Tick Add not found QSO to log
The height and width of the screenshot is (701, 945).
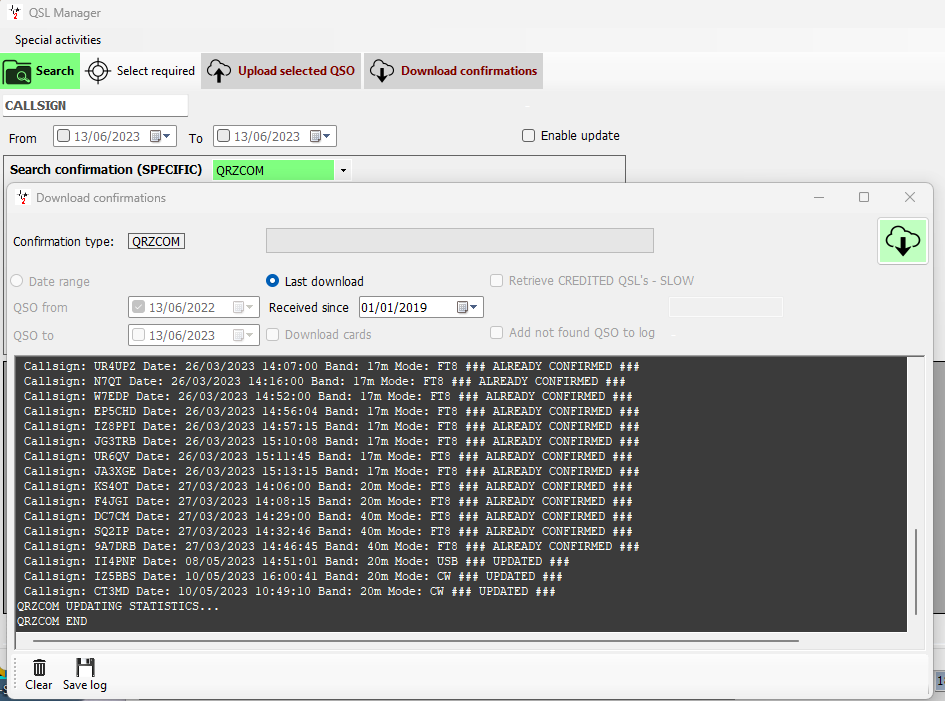click(x=497, y=333)
